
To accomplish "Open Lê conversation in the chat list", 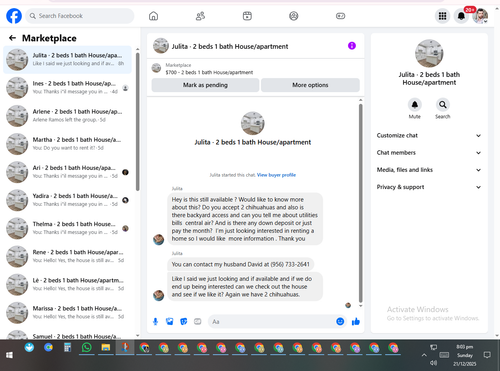I will point(67,285).
